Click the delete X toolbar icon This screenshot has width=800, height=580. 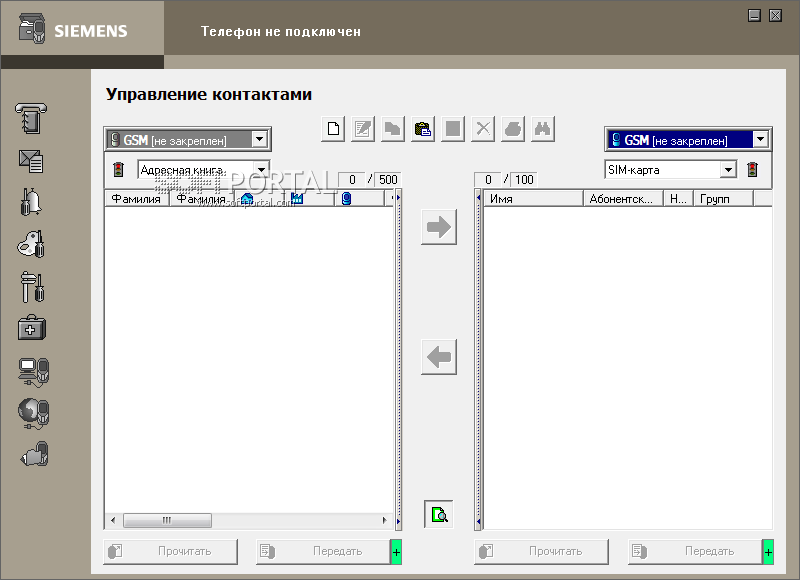483,129
